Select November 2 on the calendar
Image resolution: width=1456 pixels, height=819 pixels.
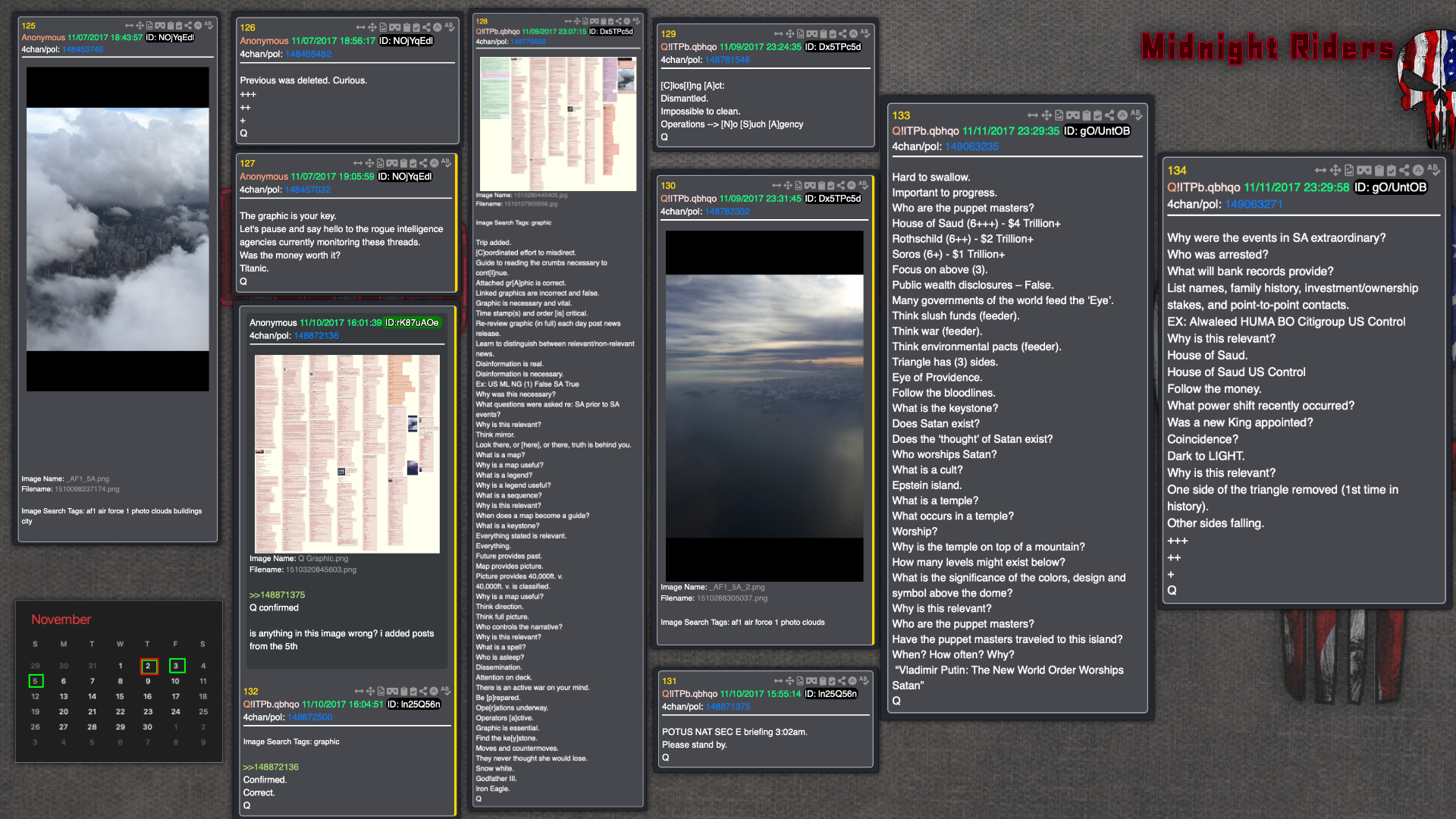[149, 666]
